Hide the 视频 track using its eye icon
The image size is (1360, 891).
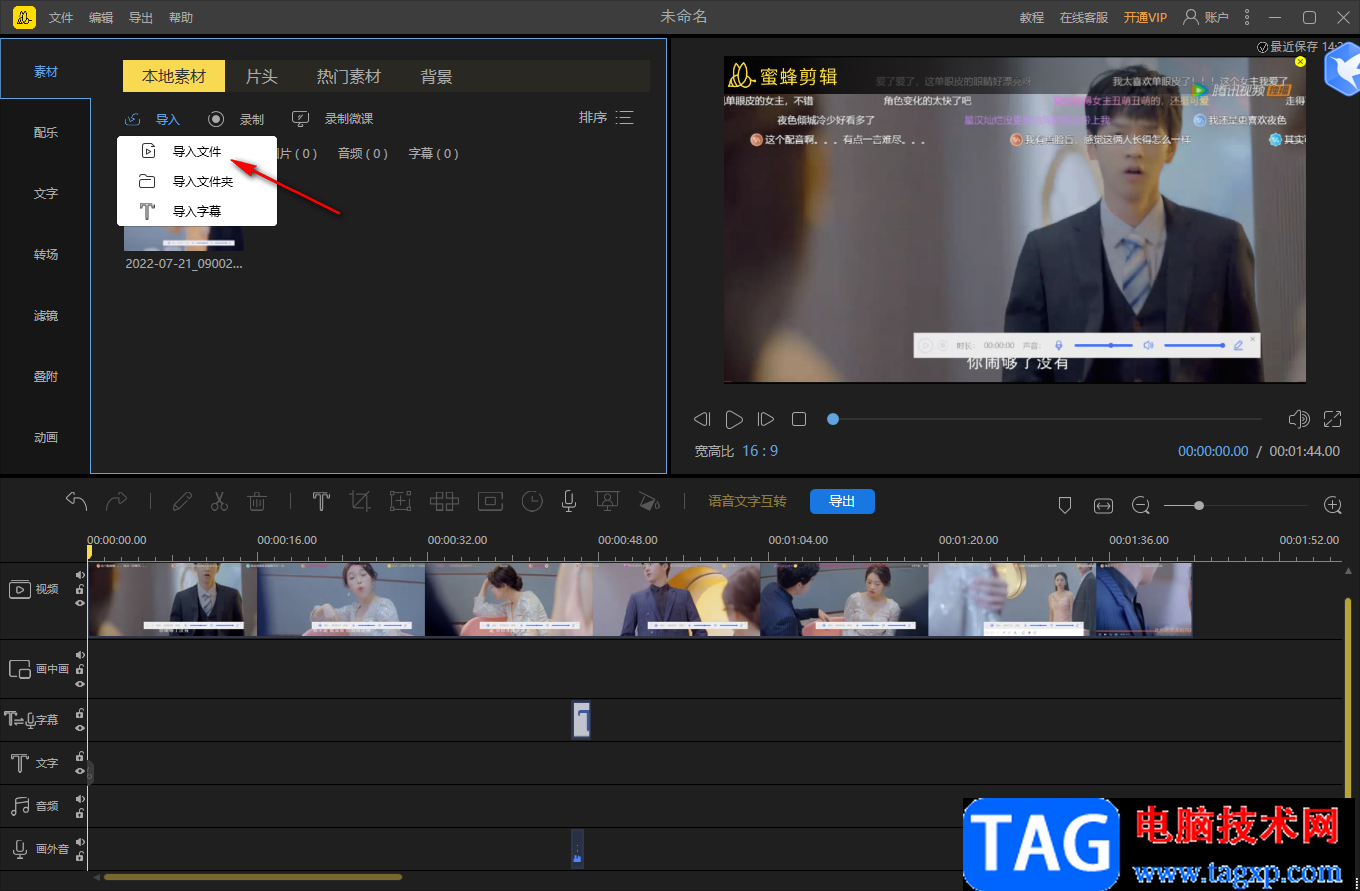[x=80, y=603]
